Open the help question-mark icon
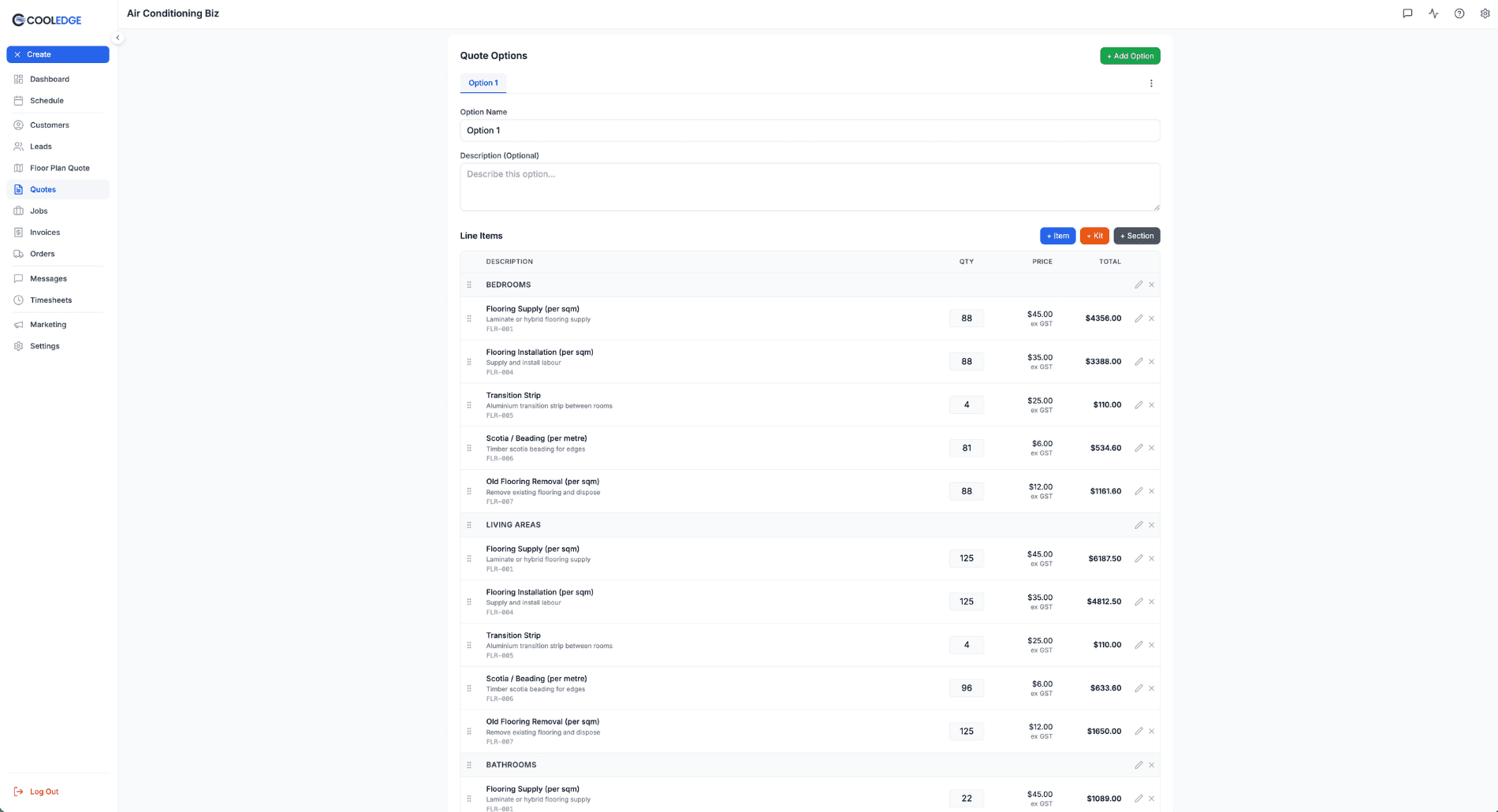Viewport: 1498px width, 812px height. tap(1459, 13)
